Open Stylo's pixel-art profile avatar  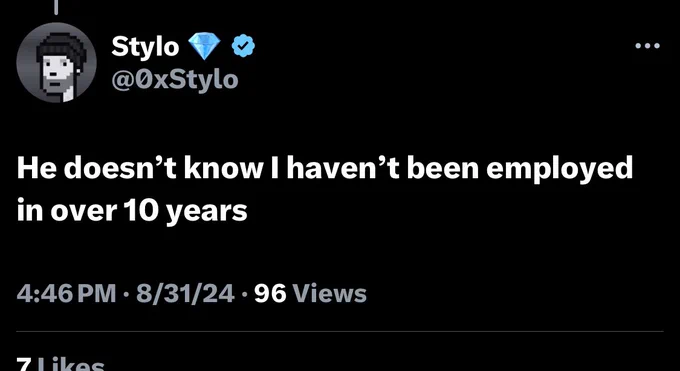click(x=56, y=62)
